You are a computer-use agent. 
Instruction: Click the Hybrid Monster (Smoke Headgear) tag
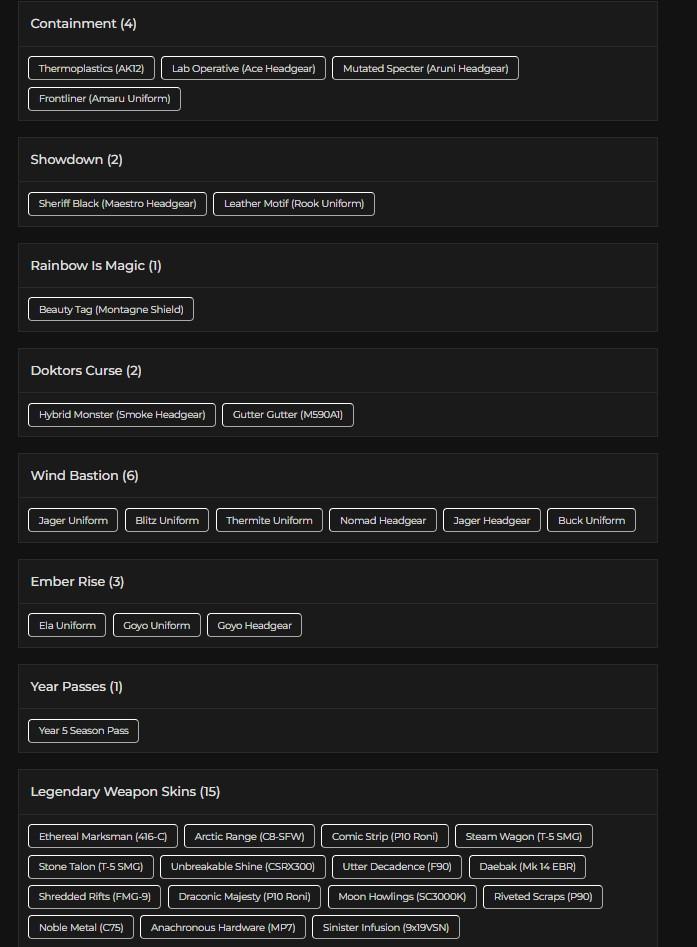122,415
